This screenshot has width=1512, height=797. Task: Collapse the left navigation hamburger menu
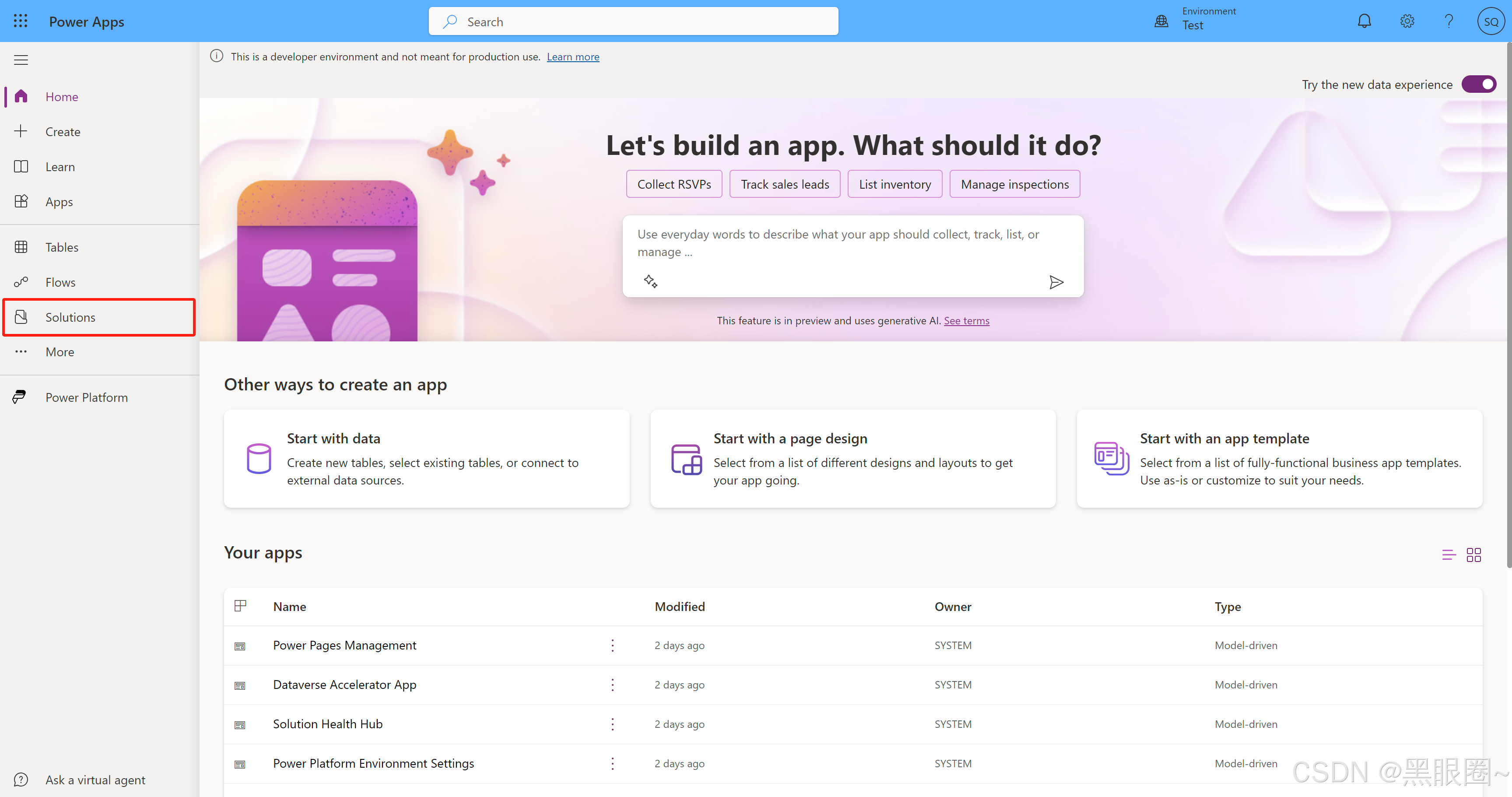pos(21,60)
